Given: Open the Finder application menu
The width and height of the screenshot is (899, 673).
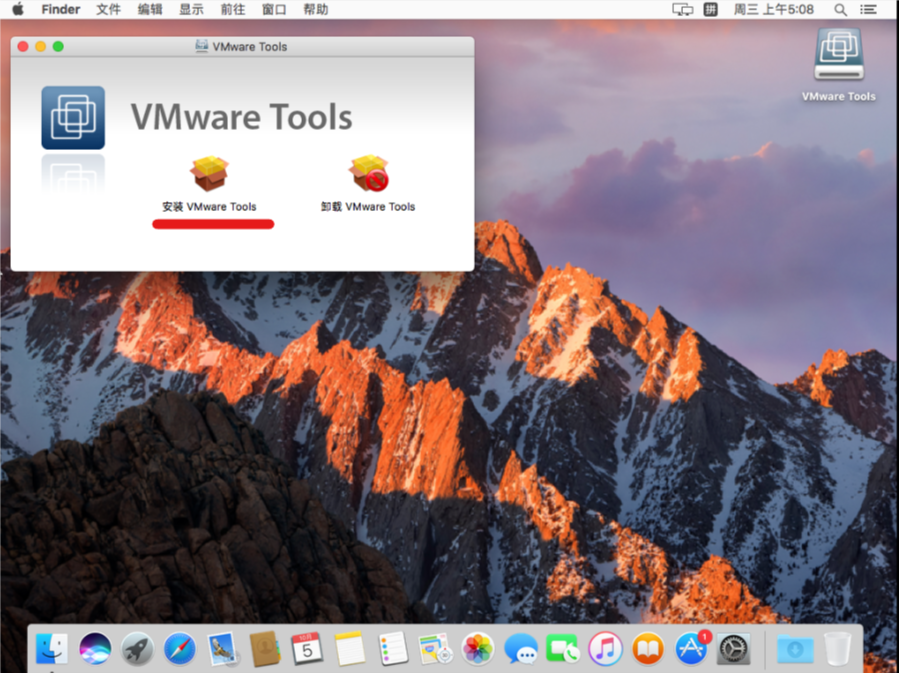Looking at the screenshot, I should tap(61, 10).
